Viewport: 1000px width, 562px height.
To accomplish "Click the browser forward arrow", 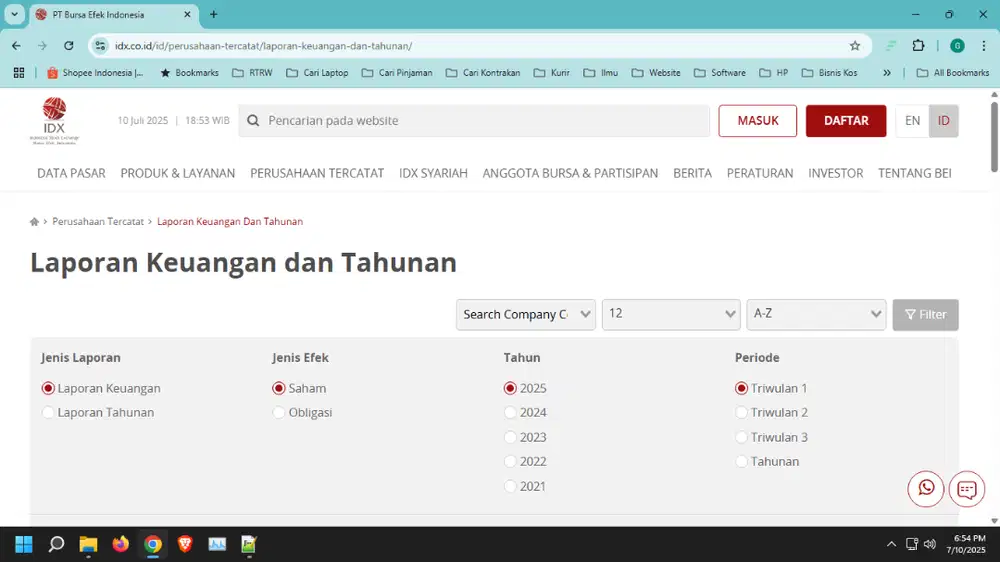I will tap(42, 46).
